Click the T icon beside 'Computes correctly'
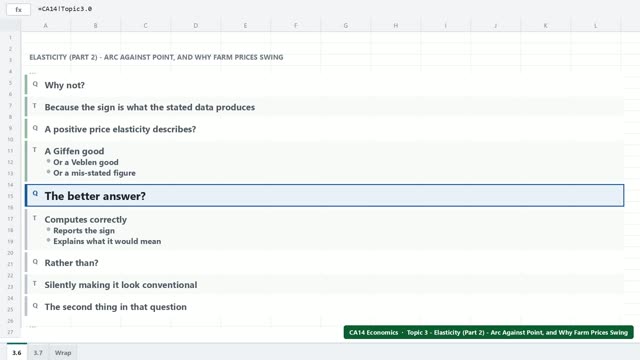 (35, 218)
